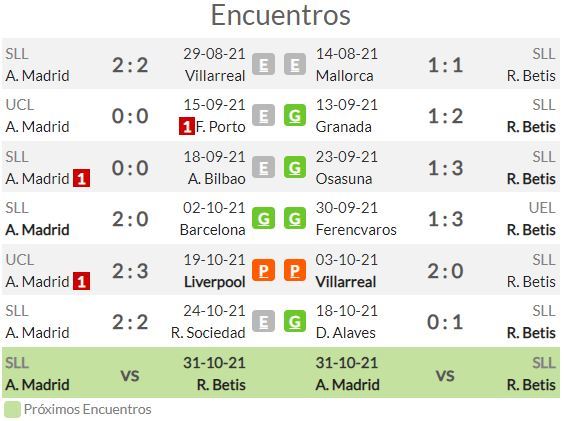This screenshot has width=564, height=421.
Task: Select the Ferencvaros team name
Action: (x=356, y=230)
